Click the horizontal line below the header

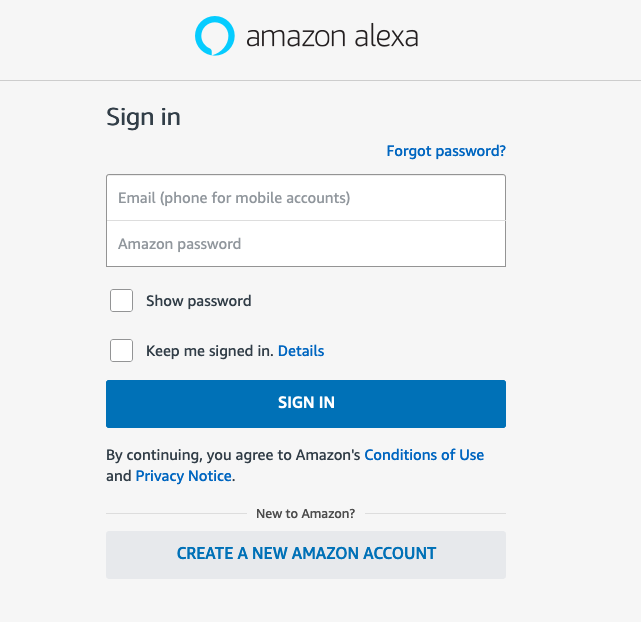click(x=320, y=80)
